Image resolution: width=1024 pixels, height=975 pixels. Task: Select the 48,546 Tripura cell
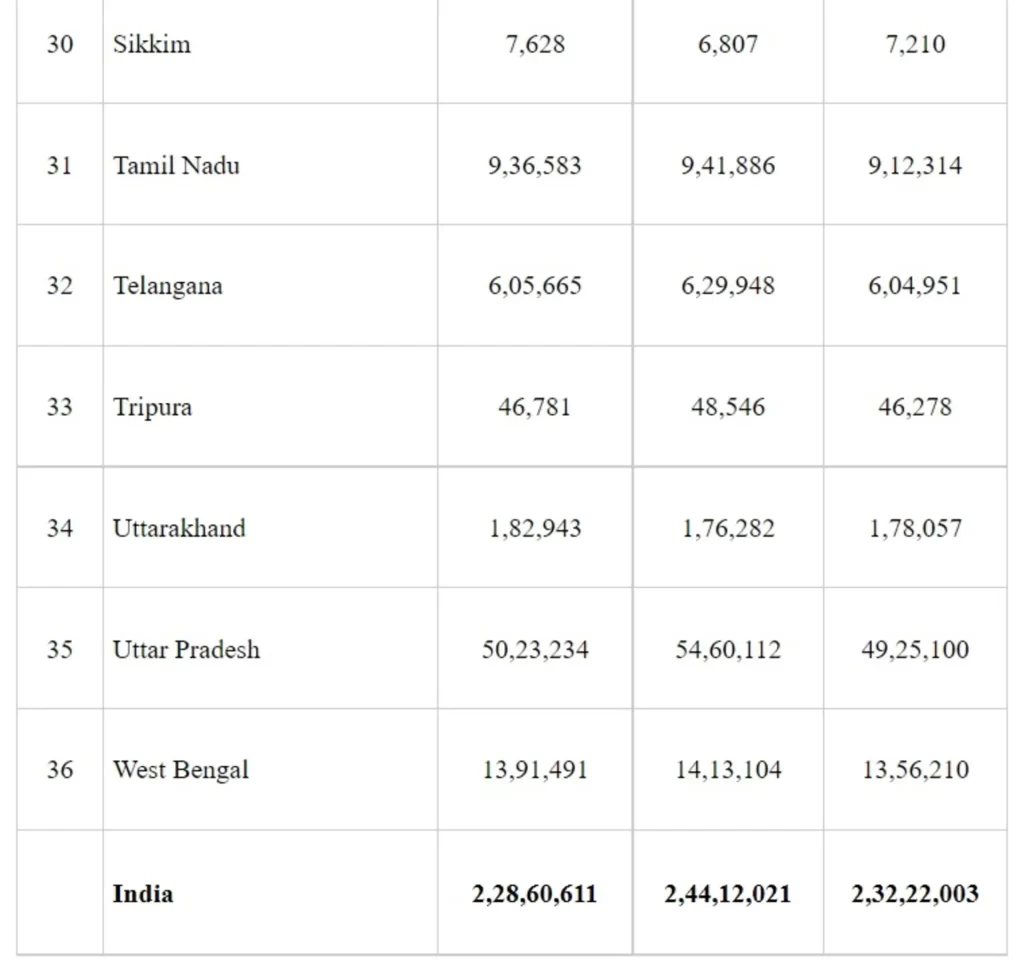click(x=728, y=407)
